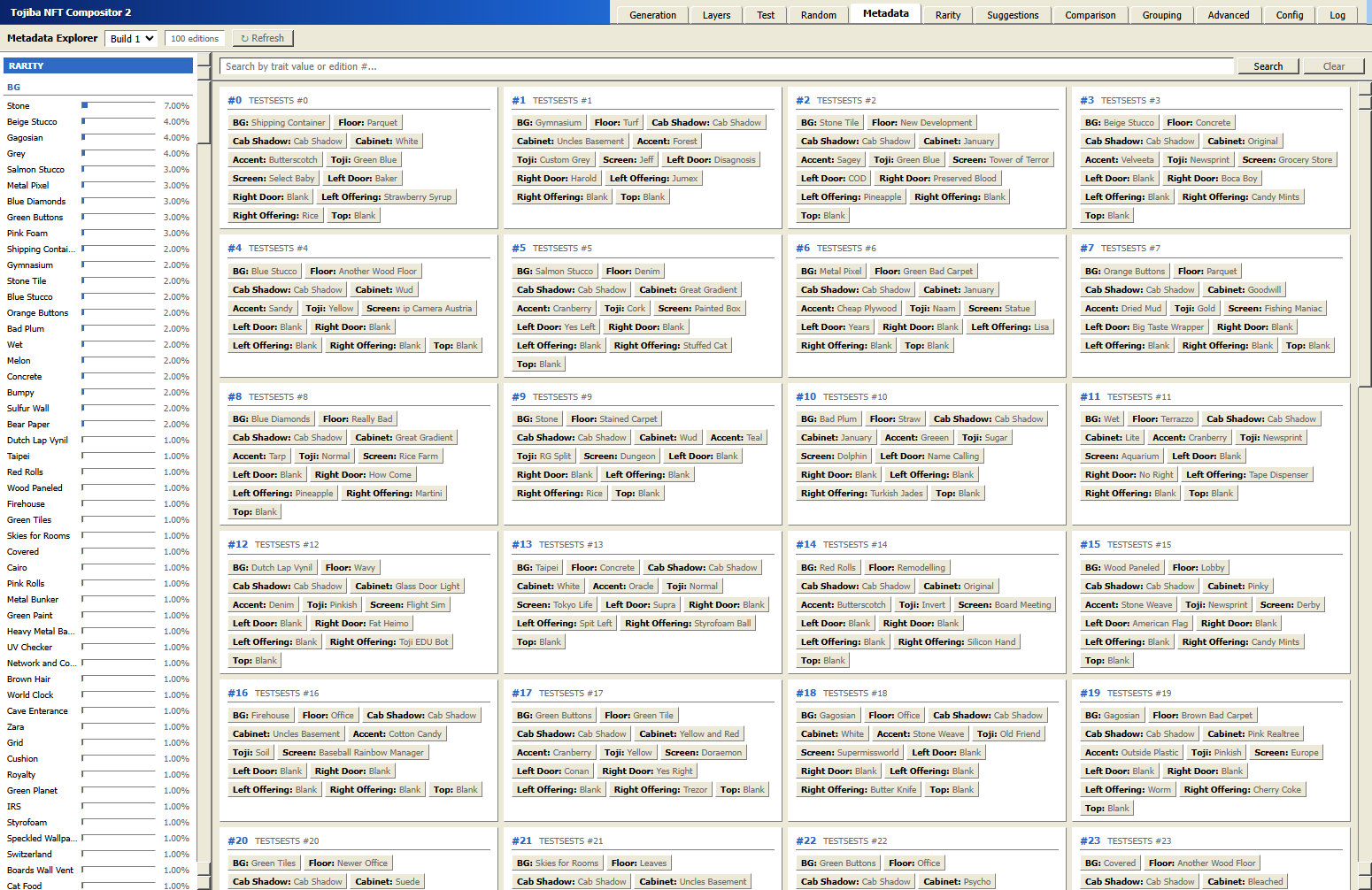Click the 100 editions count box
The height and width of the screenshot is (890, 1372).
coord(195,38)
